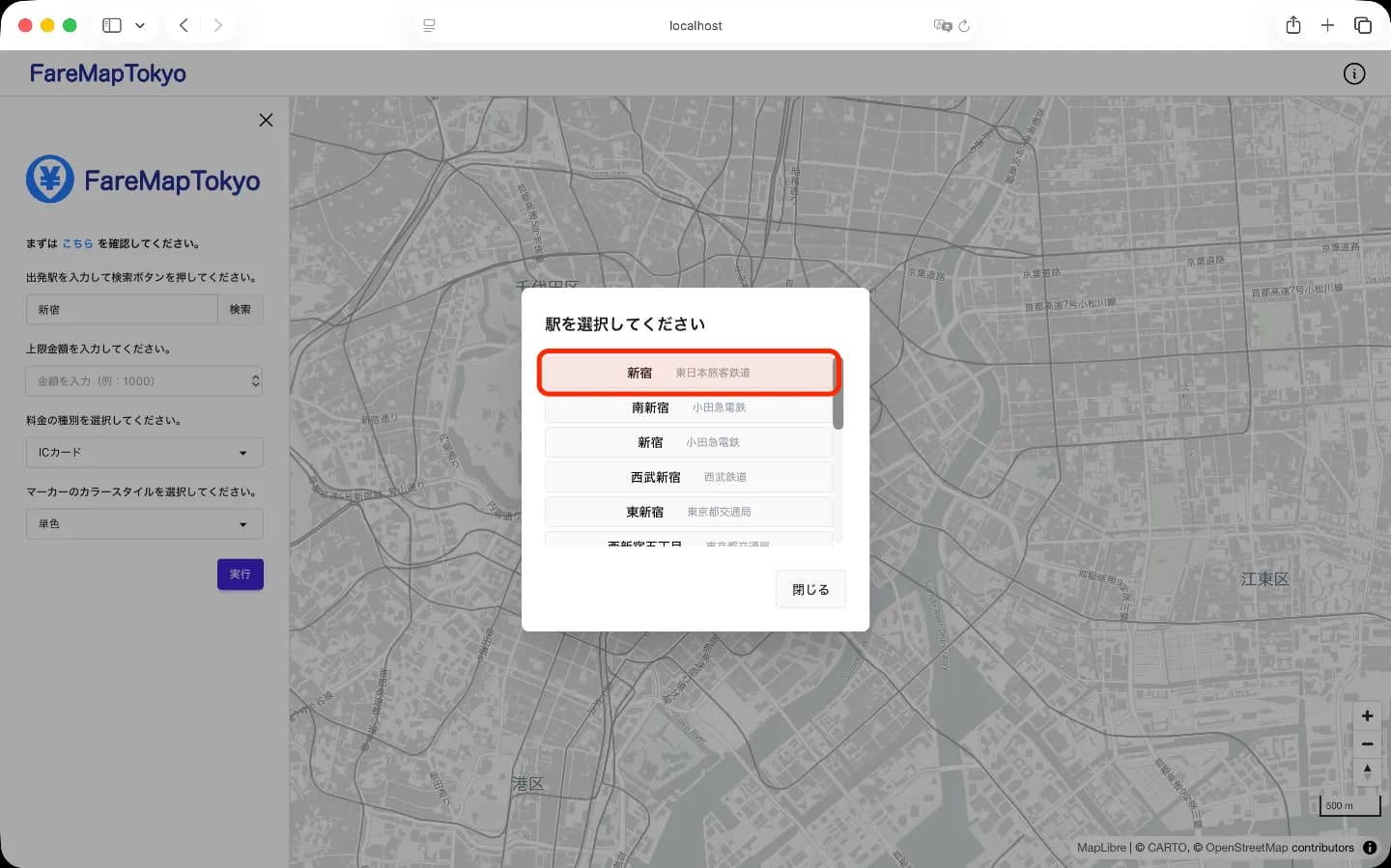Viewport: 1391px width, 868px height.
Task: Show the Safari tab overview
Action: pos(1363,25)
